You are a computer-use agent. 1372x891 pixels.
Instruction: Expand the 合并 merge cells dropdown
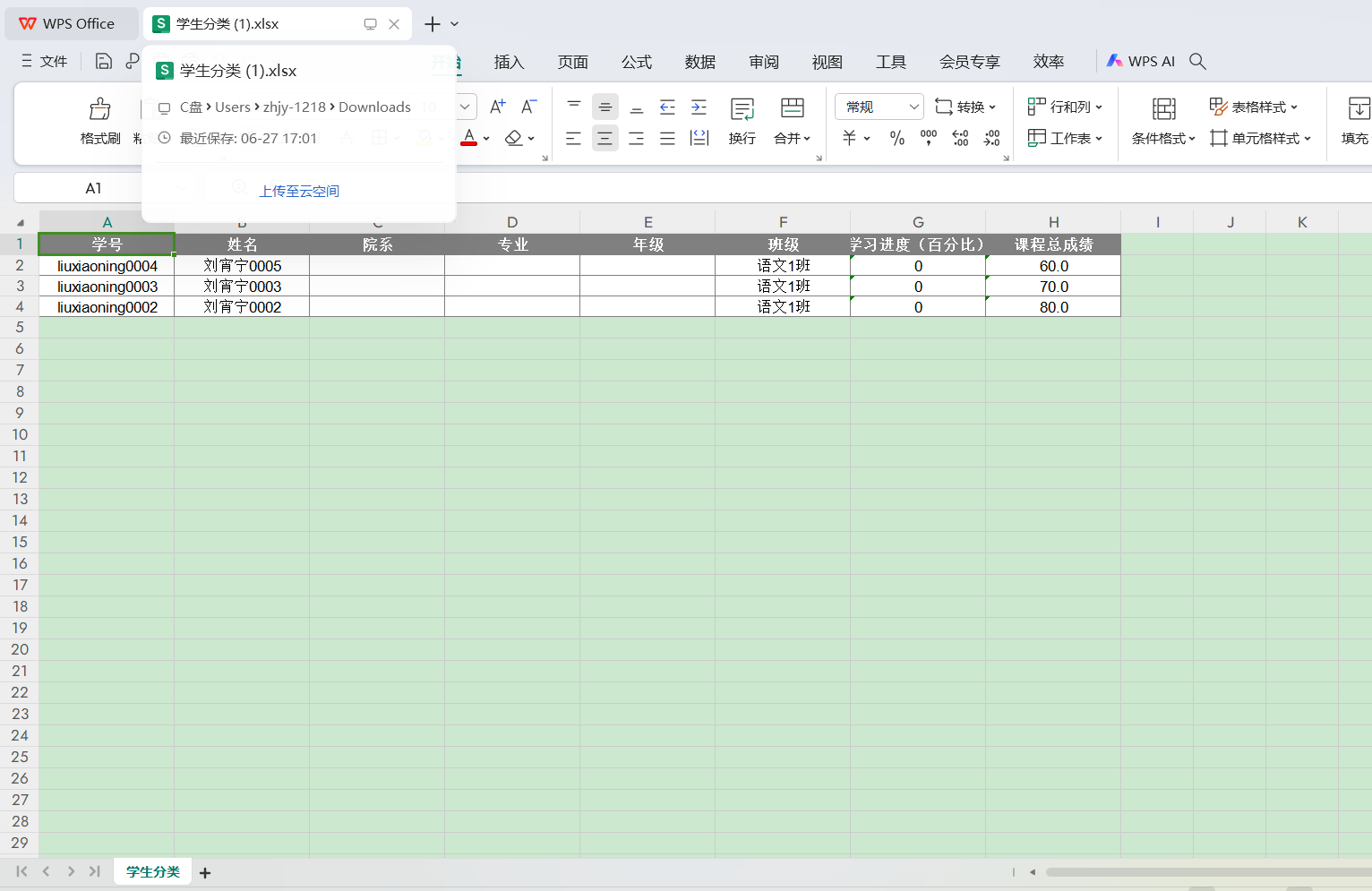tap(793, 138)
